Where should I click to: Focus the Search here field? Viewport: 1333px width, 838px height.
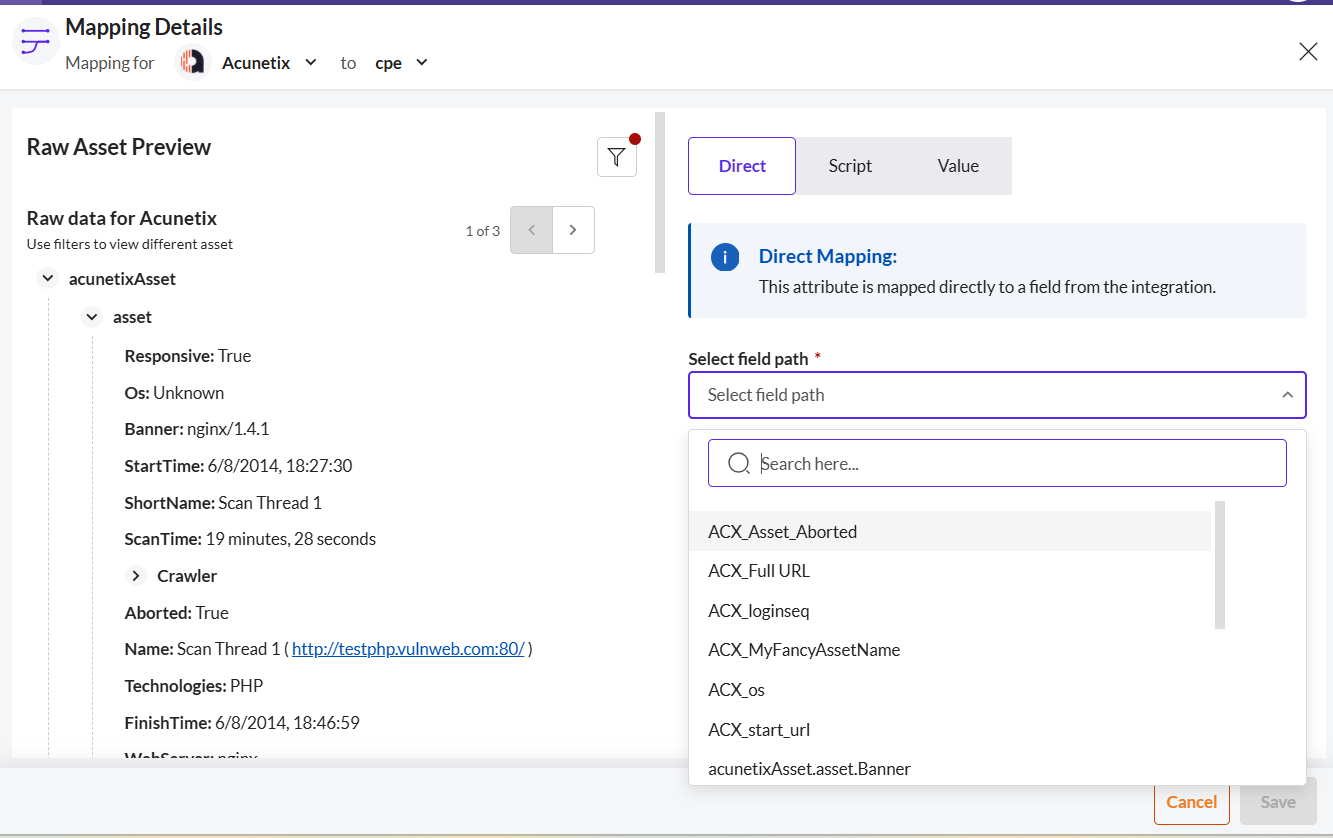pos(997,464)
